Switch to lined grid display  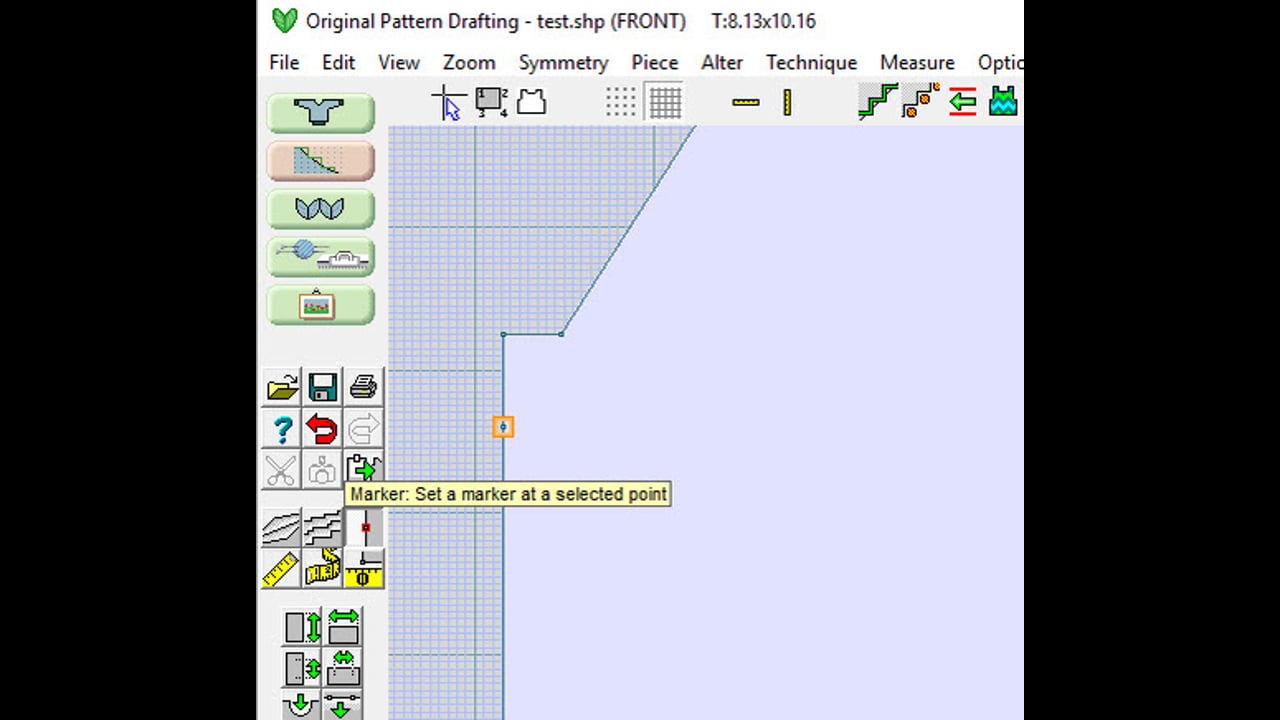click(664, 102)
